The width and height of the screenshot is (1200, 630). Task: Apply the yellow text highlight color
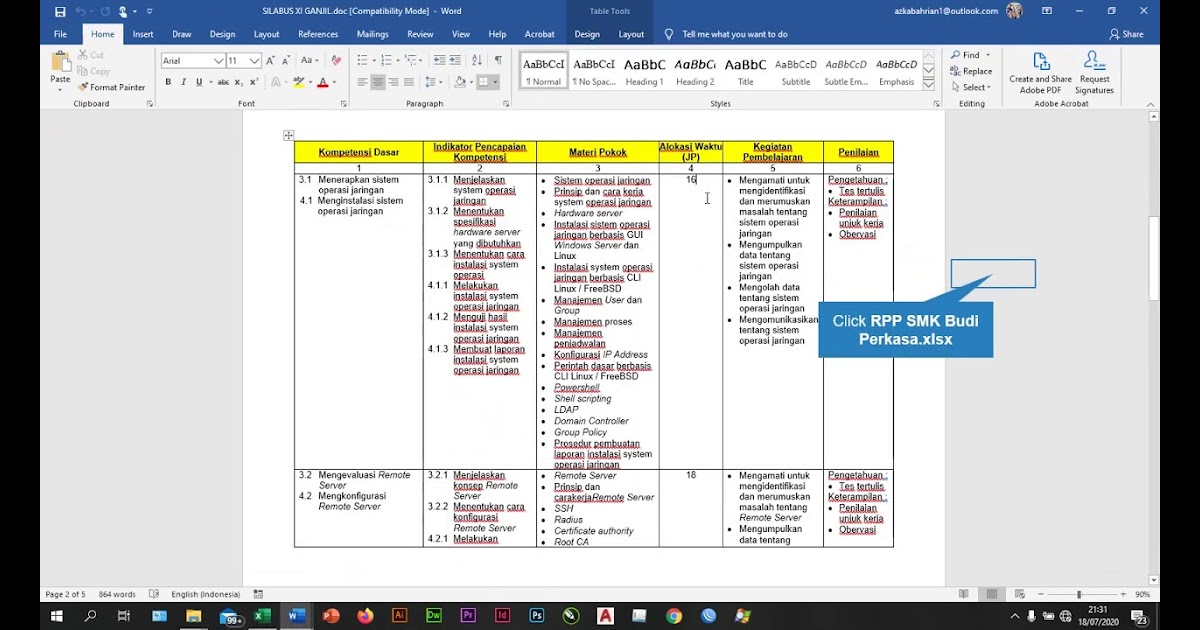pyautogui.click(x=298, y=82)
